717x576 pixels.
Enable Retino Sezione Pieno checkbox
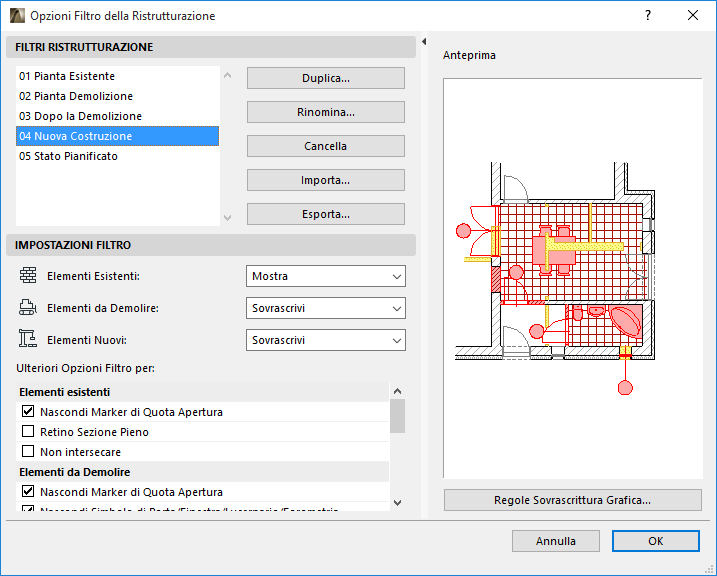pyautogui.click(x=28, y=431)
